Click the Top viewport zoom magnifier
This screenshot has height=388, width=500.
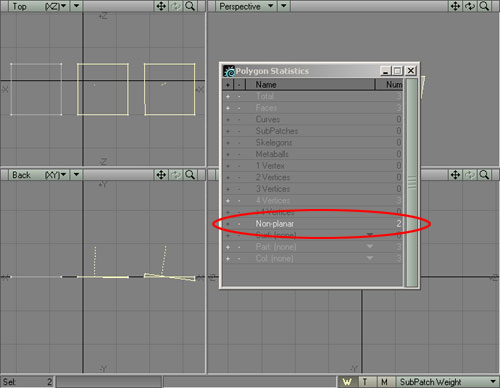pyautogui.click(x=190, y=6)
